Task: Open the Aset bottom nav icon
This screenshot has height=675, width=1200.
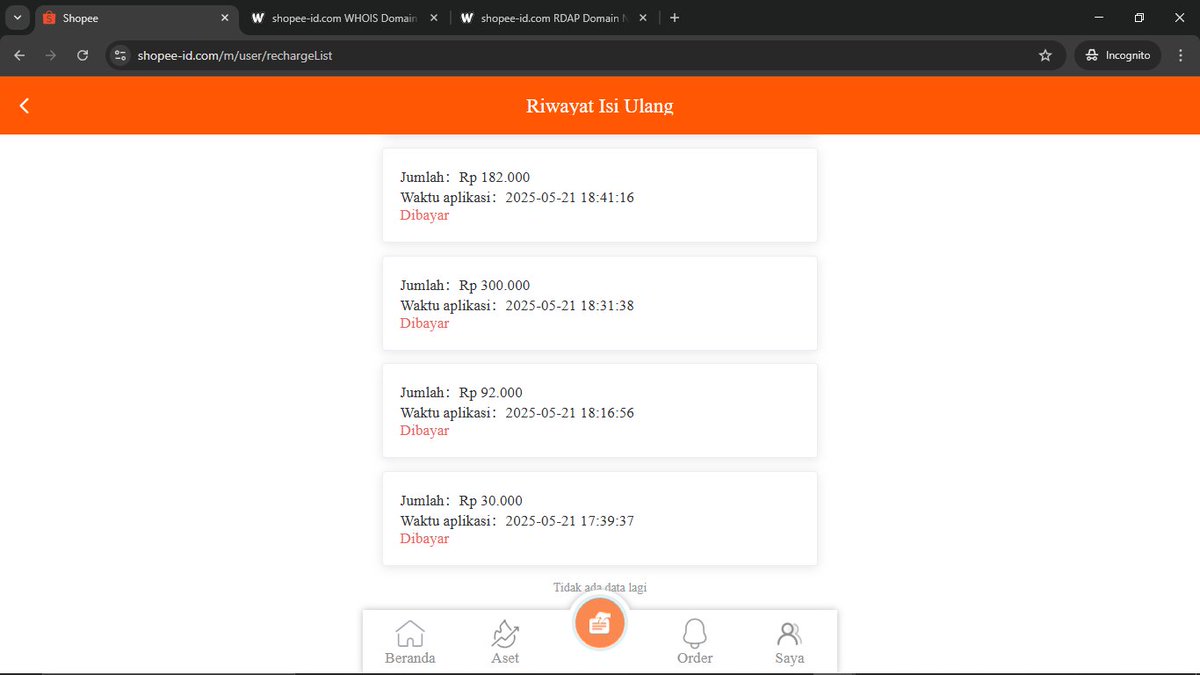Action: (505, 634)
